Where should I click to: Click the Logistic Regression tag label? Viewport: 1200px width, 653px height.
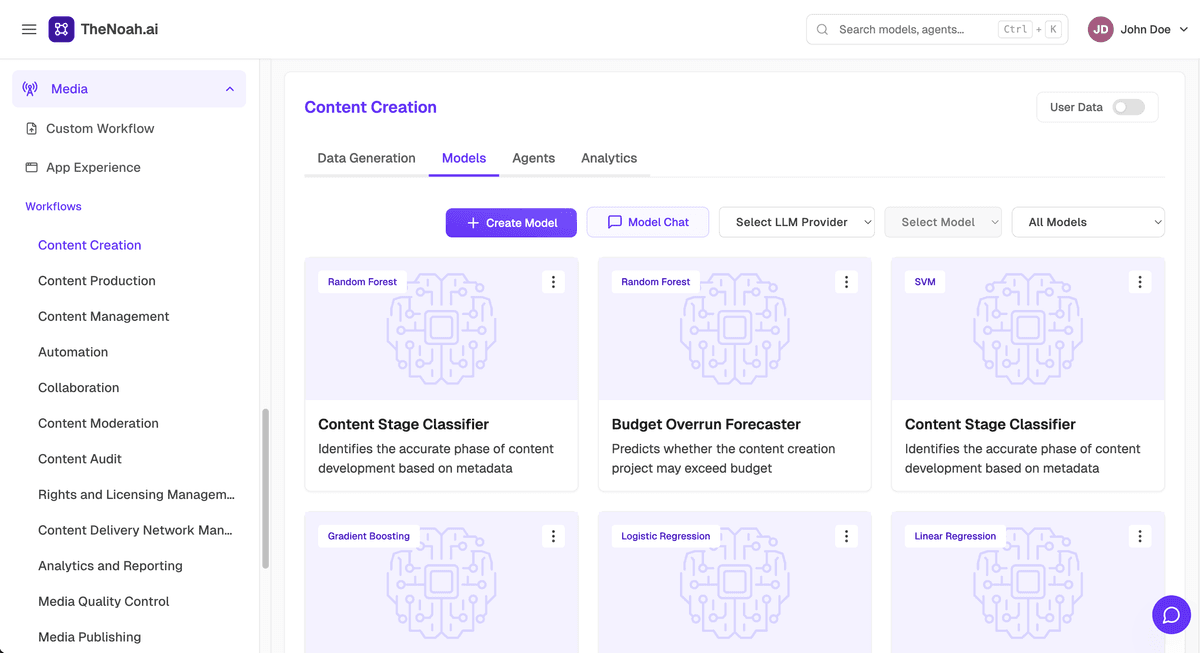click(665, 537)
